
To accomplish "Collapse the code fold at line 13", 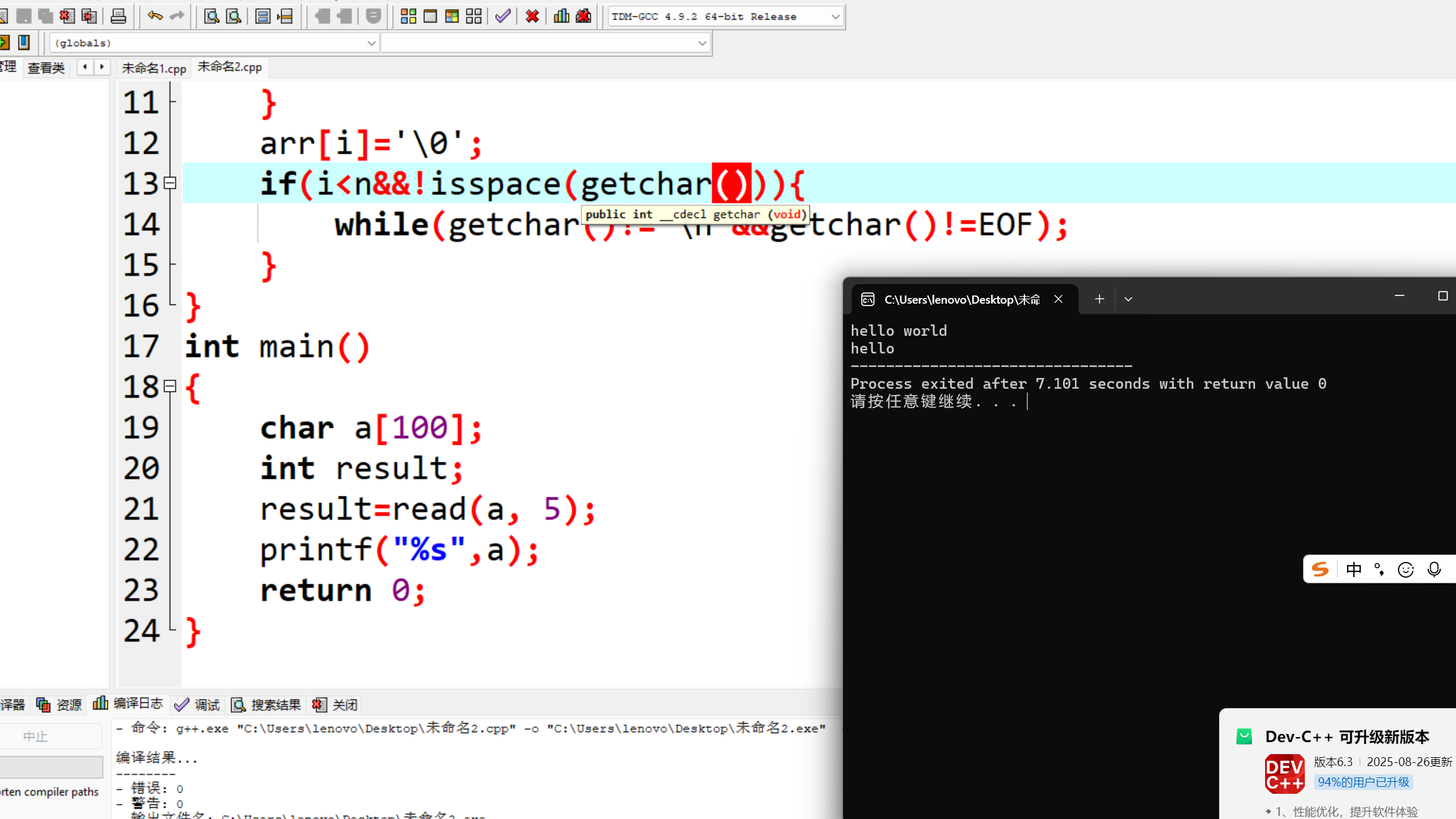I will [x=170, y=183].
